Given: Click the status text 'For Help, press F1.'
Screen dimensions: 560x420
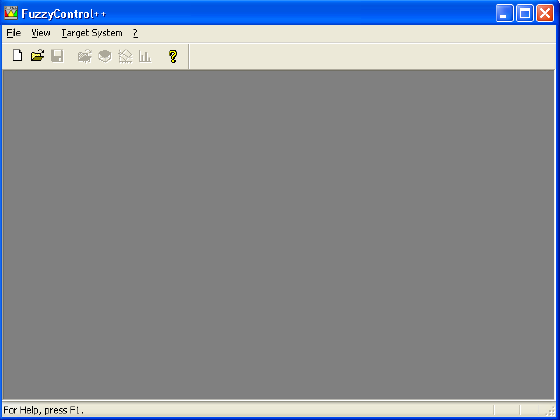Looking at the screenshot, I should point(43,410).
